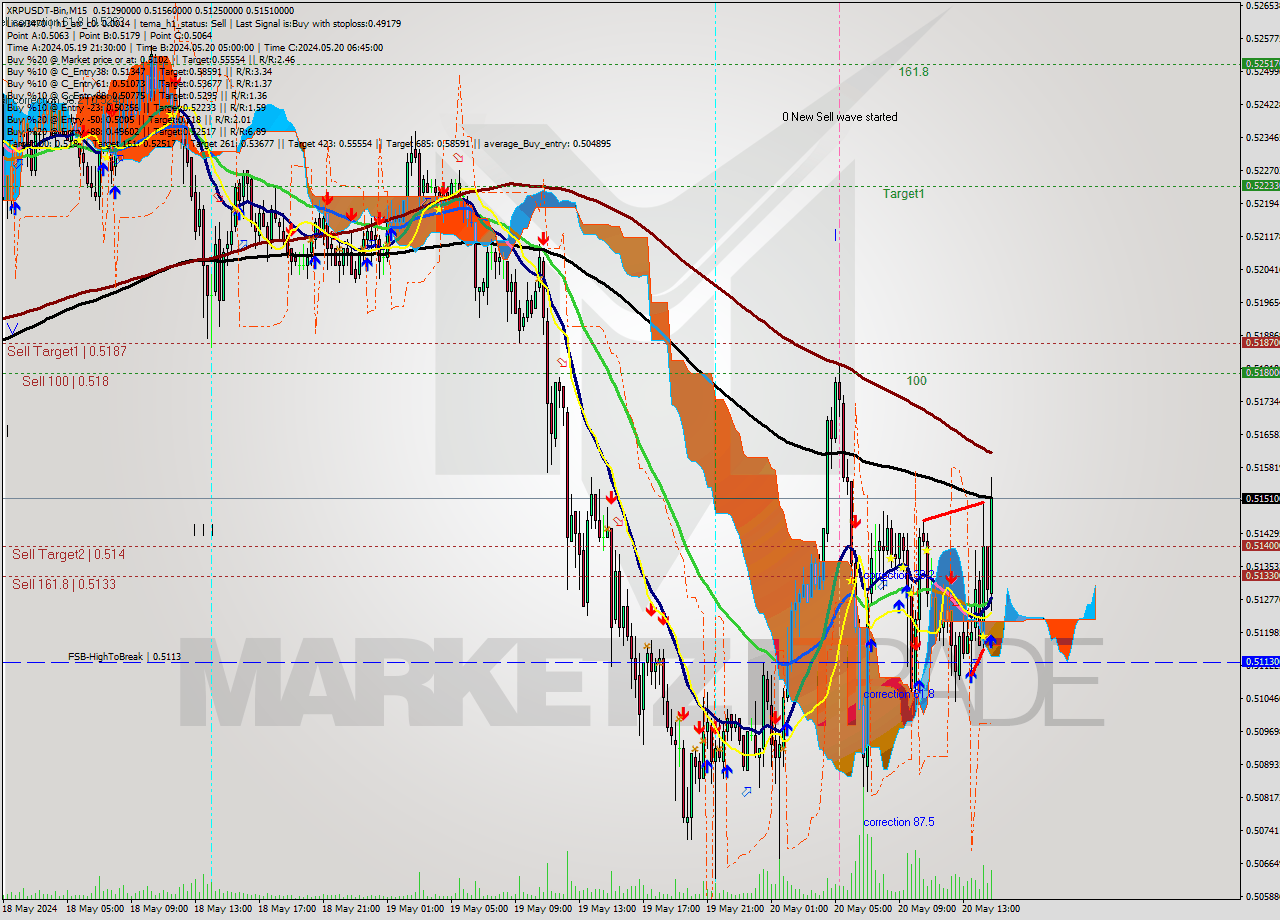1280x920 pixels.
Task: Click the 0.51046 price axis value
Action: coord(1262,698)
